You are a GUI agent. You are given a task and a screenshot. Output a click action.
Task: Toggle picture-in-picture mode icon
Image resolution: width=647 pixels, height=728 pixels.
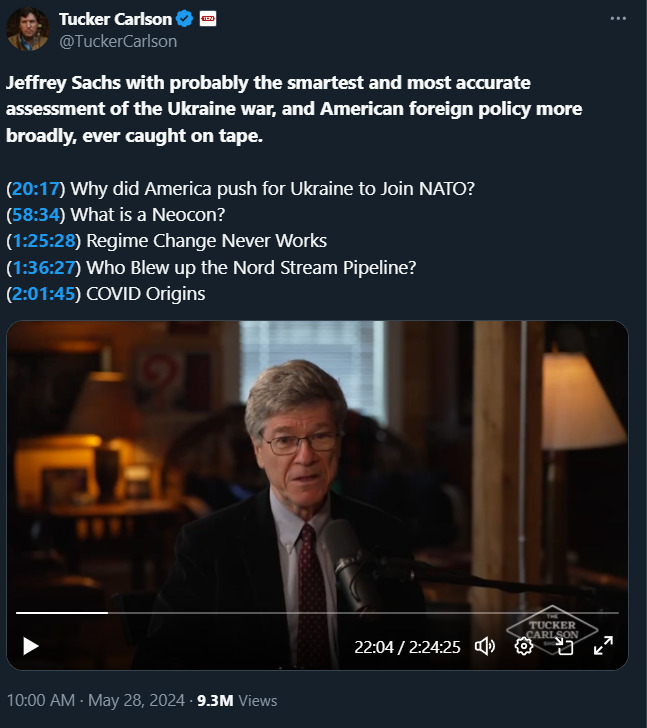point(564,646)
